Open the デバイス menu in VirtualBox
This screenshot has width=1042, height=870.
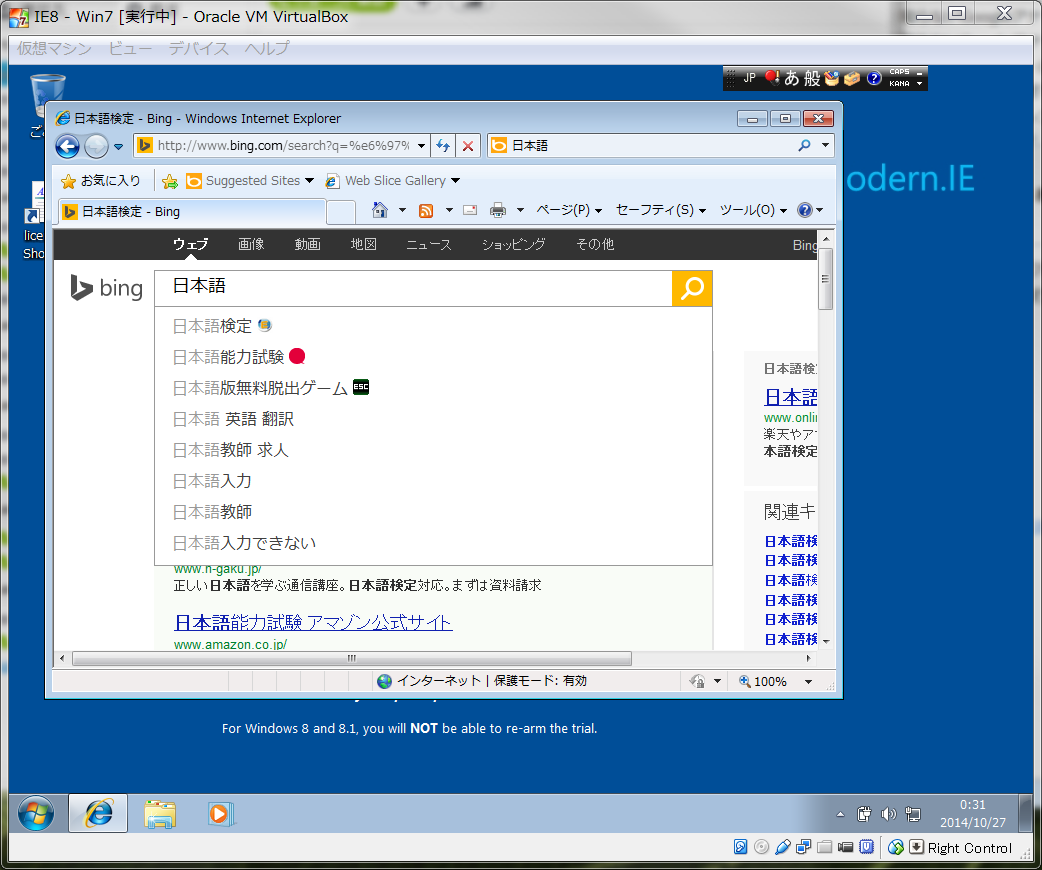198,49
